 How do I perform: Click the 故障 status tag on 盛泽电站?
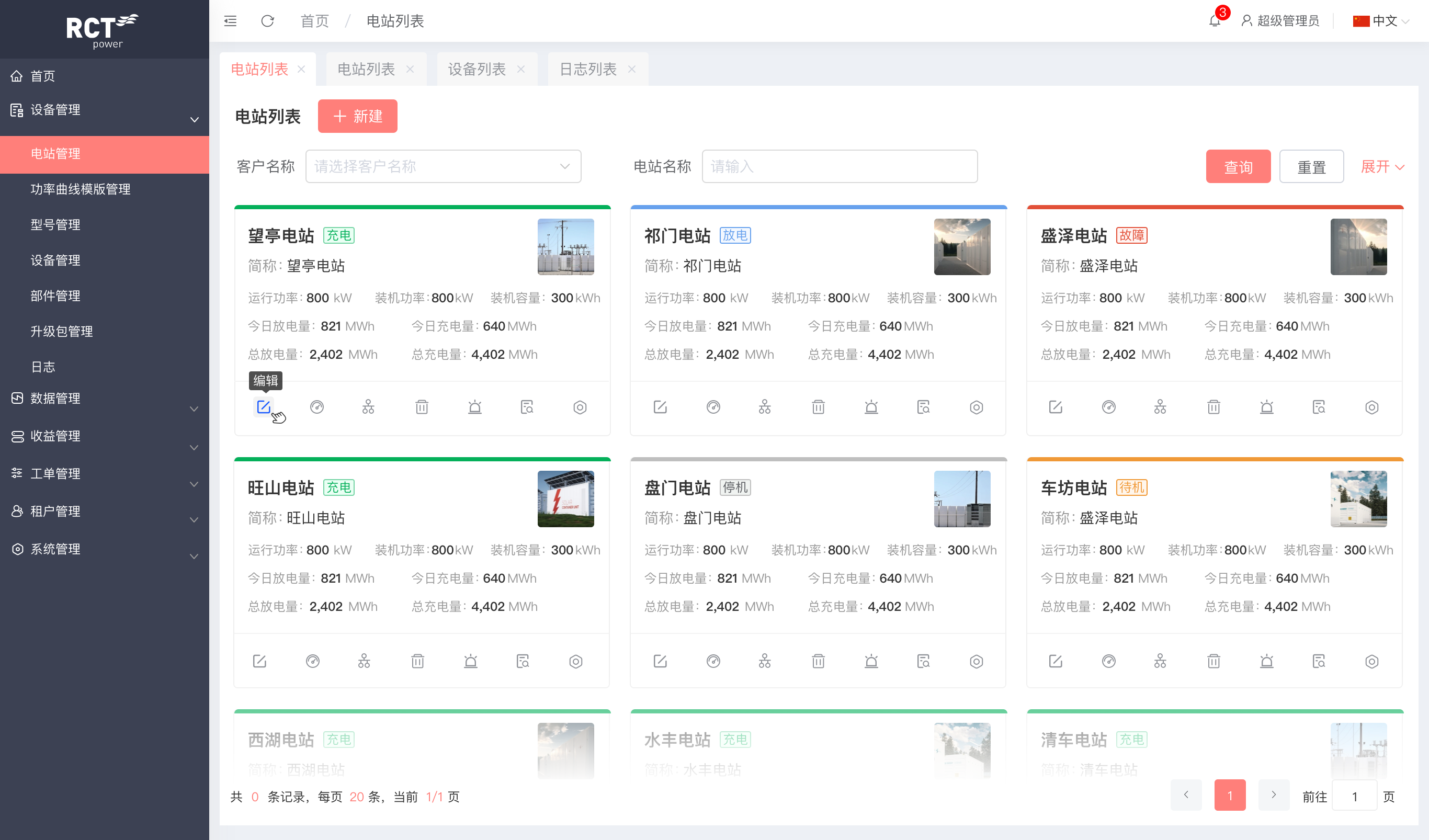1131,235
